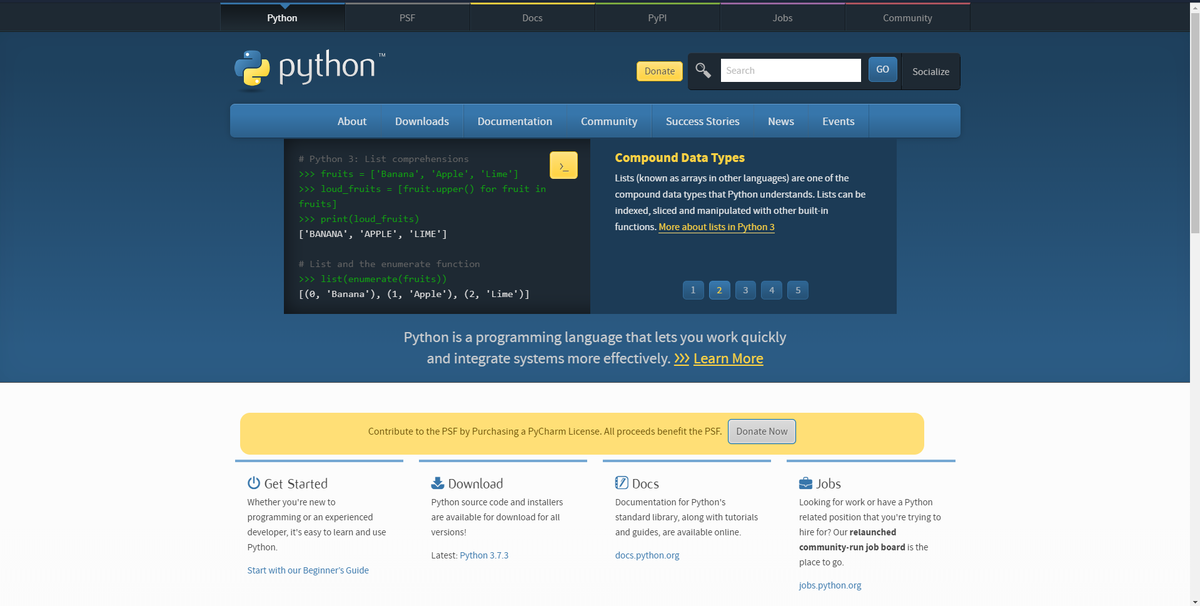Switch to slide 5

pos(797,290)
